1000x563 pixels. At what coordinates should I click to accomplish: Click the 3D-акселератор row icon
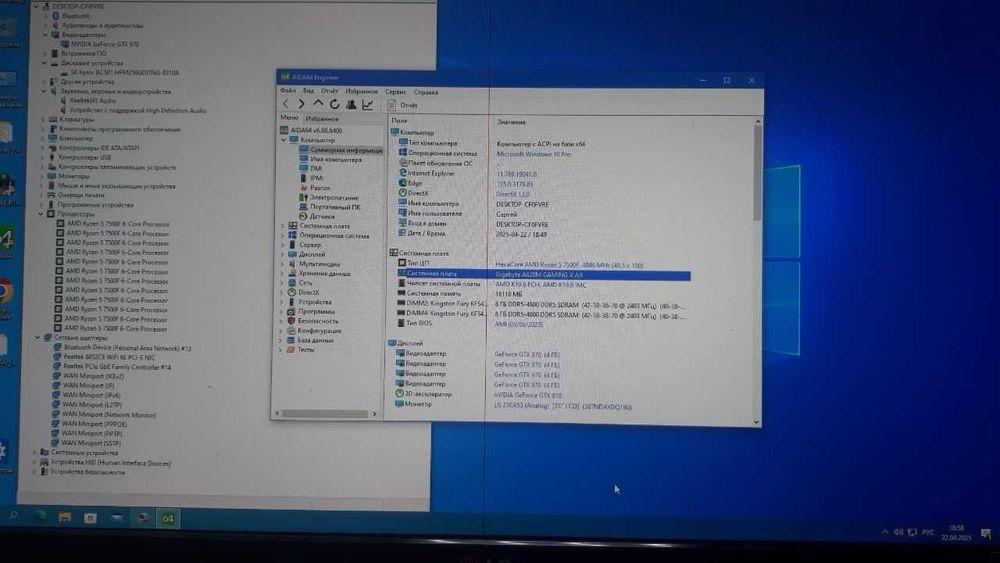pyautogui.click(x=399, y=393)
